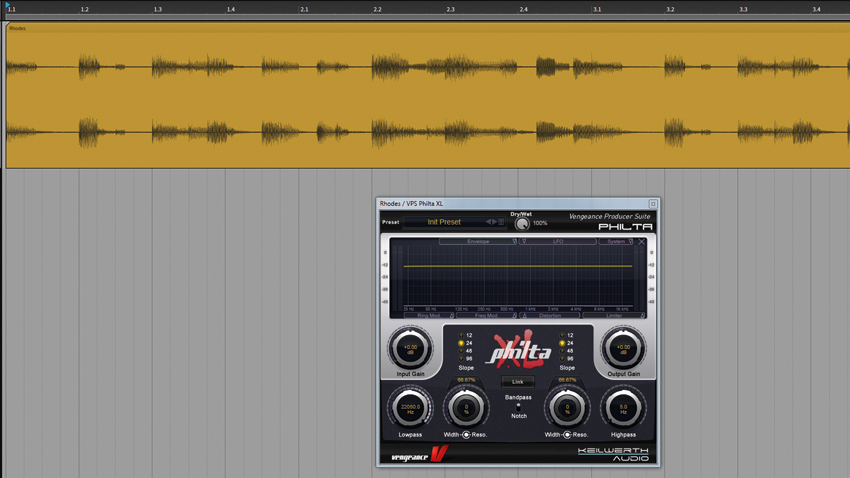The height and width of the screenshot is (478, 850).
Task: Jump to ruler position 3.2
Action: pos(671,9)
